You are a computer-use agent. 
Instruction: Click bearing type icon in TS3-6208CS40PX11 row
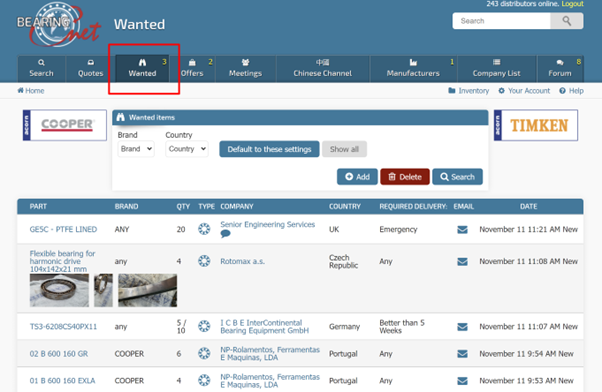click(204, 326)
